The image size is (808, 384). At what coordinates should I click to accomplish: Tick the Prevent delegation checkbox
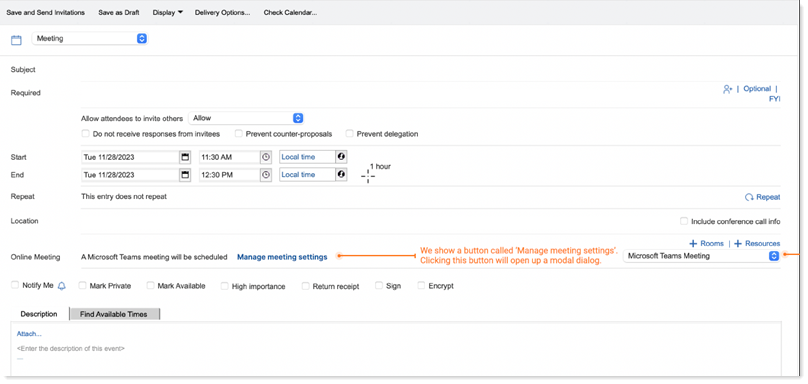click(x=349, y=133)
